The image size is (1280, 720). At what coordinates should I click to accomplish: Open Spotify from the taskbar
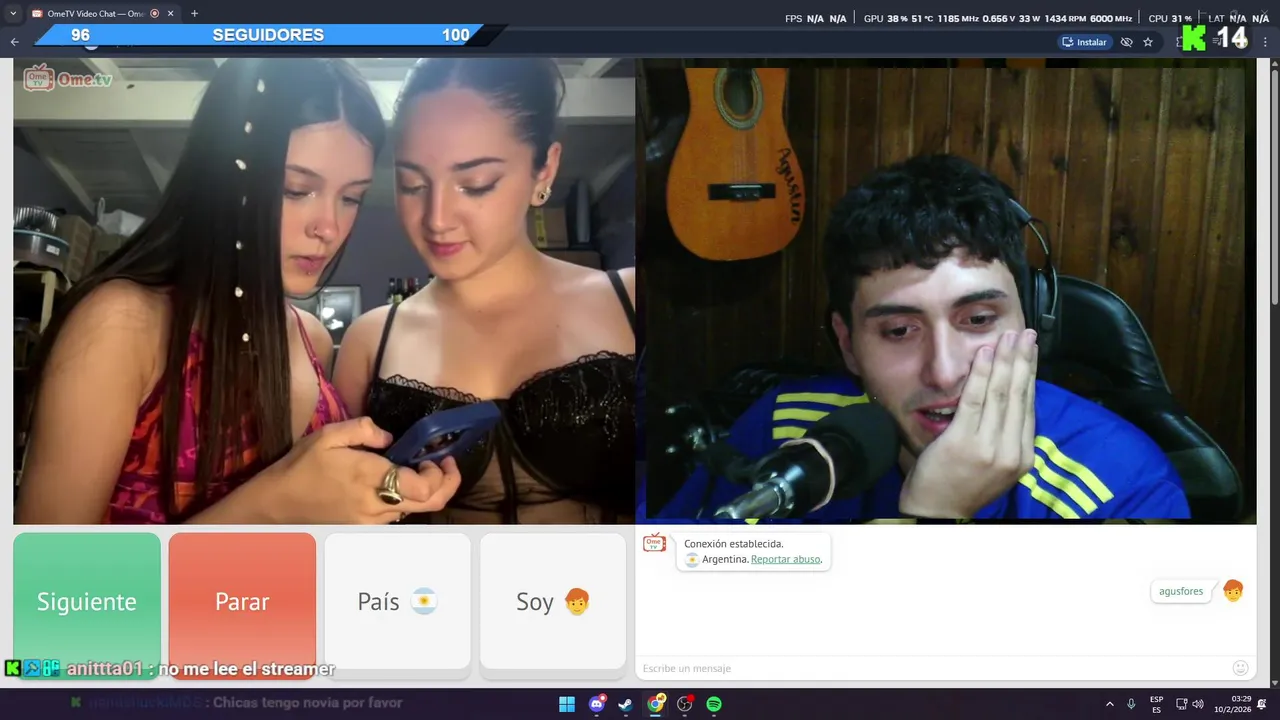coord(714,704)
